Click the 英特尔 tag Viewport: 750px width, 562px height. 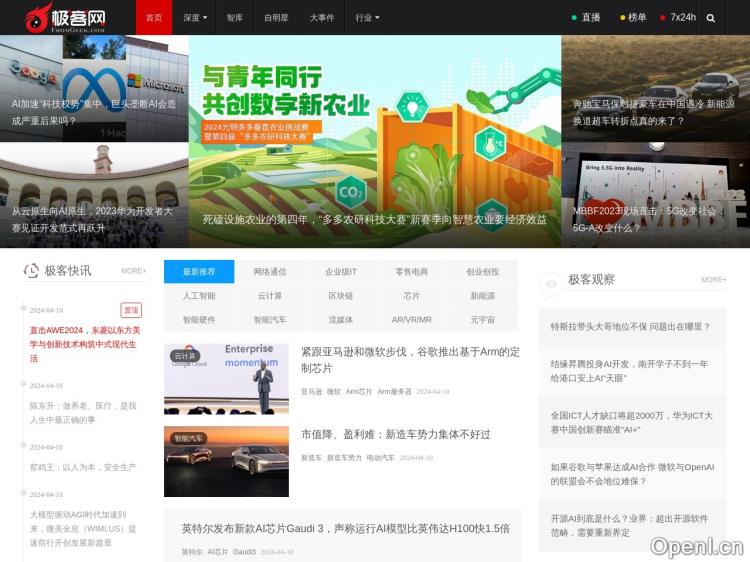tap(192, 551)
